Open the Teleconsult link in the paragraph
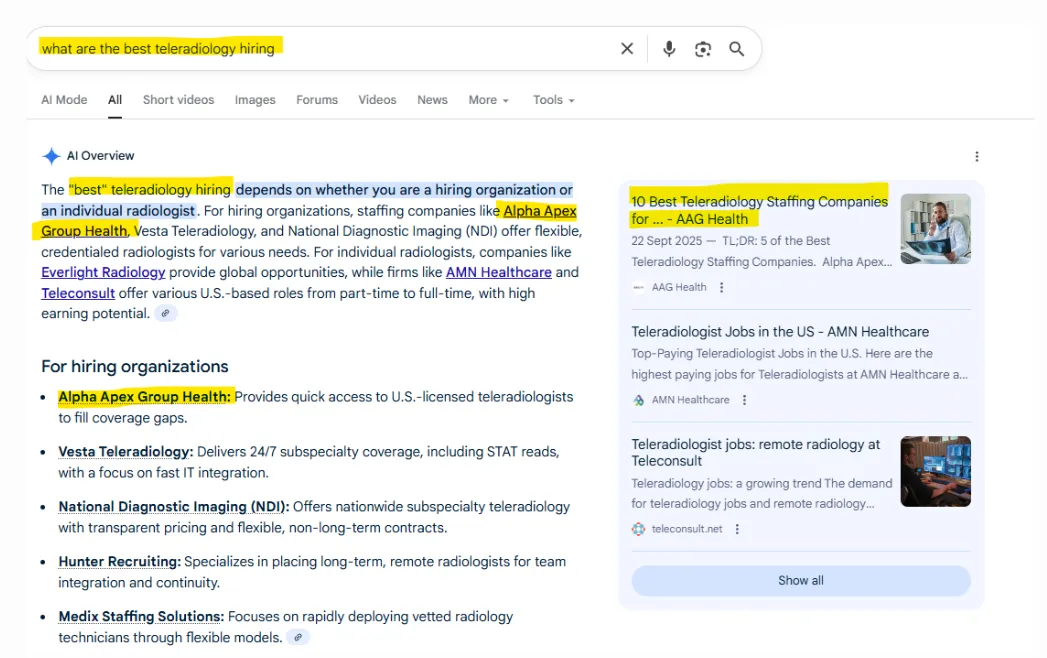This screenshot has width=1047, height=658. (x=78, y=293)
